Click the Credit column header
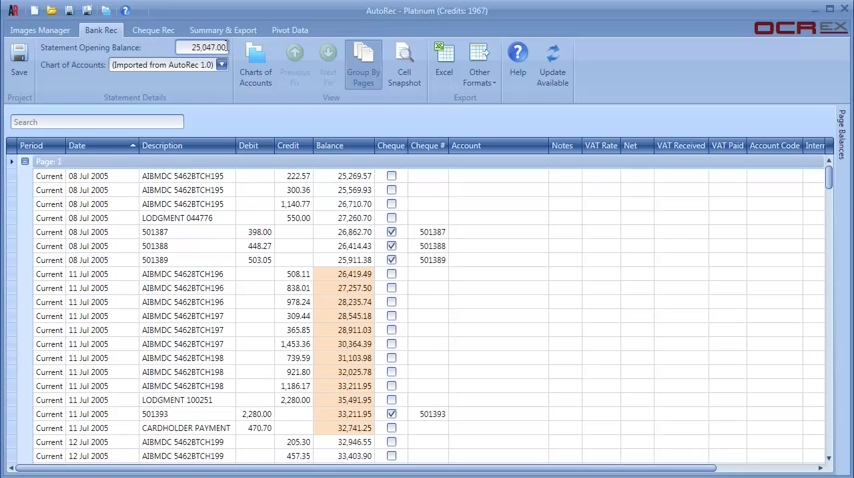The image size is (854, 478). pos(294,145)
